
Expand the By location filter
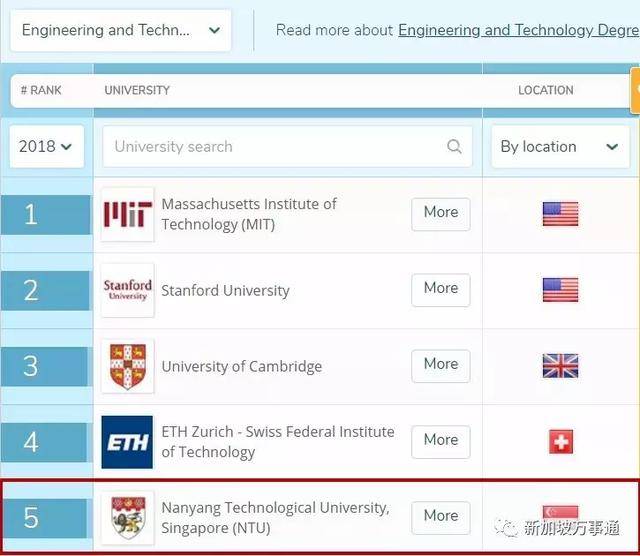pyautogui.click(x=559, y=147)
